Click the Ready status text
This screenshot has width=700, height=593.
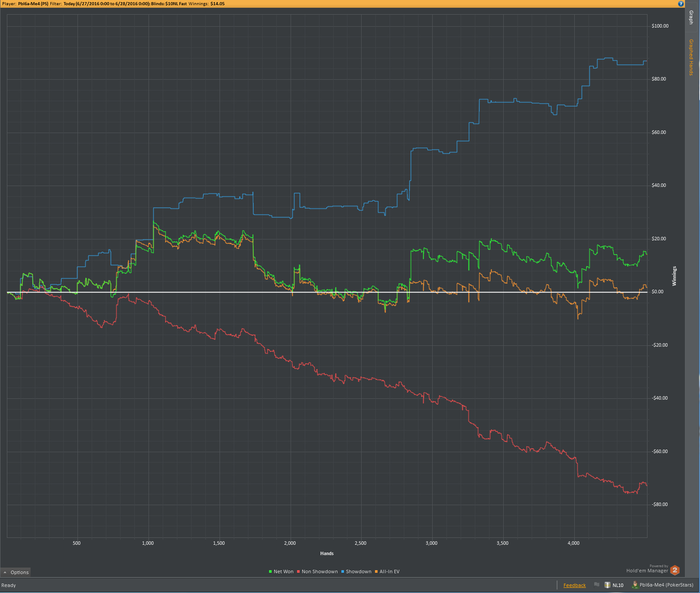pyautogui.click(x=8, y=585)
